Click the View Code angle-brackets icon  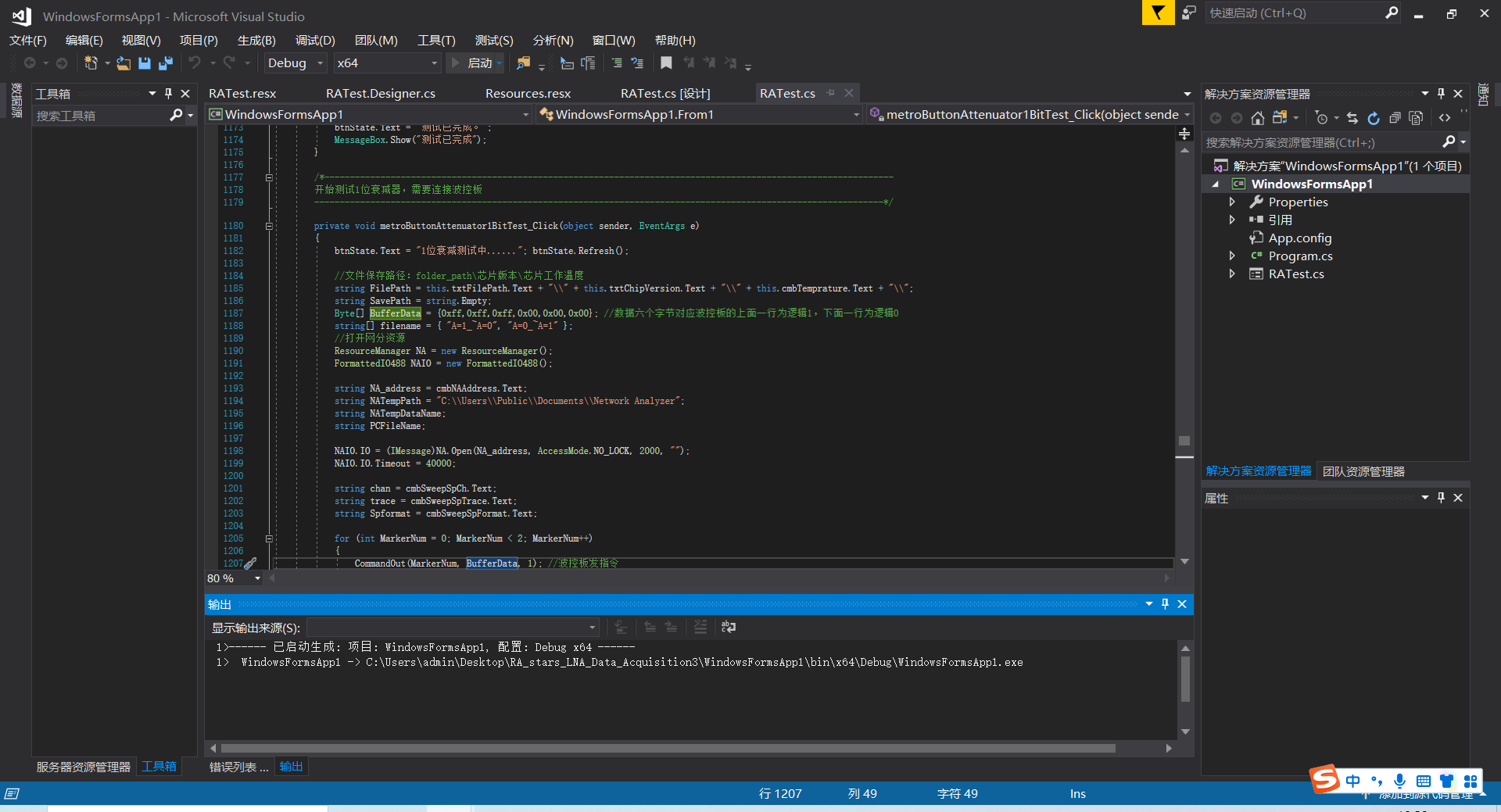(x=1445, y=118)
